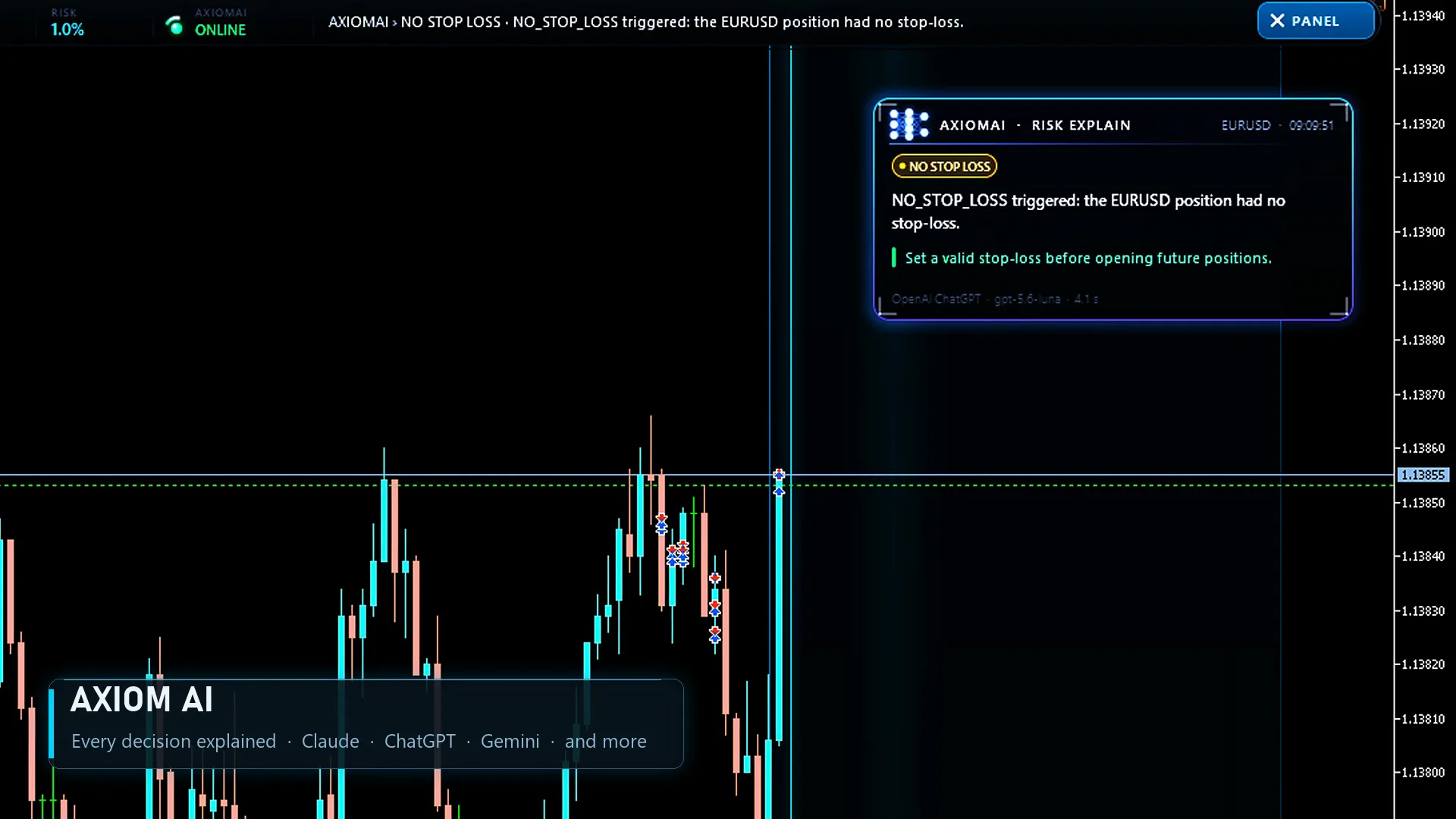
Task: Click the AXIOMAI logo in the Risk Explain card
Action: click(908, 124)
